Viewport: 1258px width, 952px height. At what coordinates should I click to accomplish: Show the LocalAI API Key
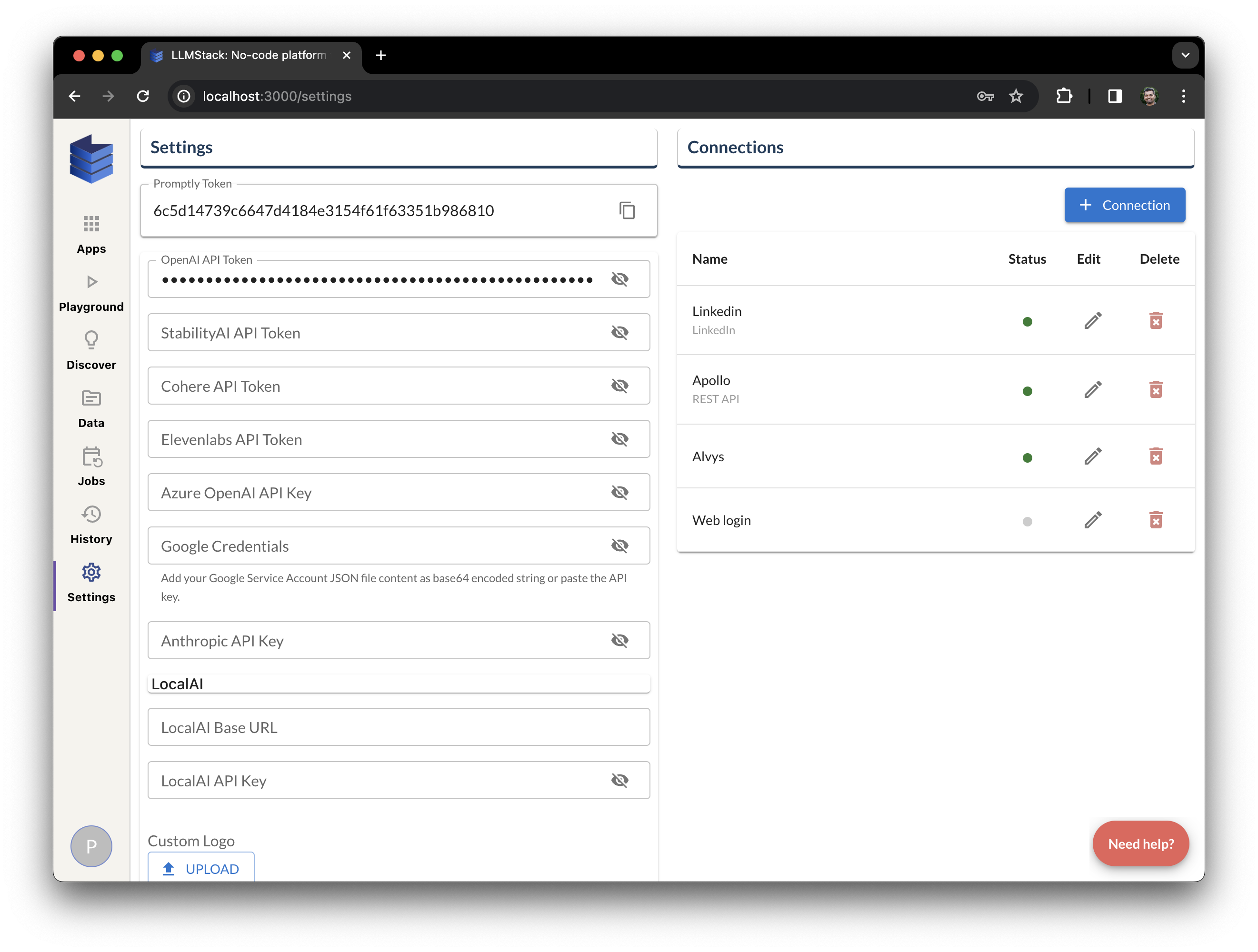click(x=620, y=780)
